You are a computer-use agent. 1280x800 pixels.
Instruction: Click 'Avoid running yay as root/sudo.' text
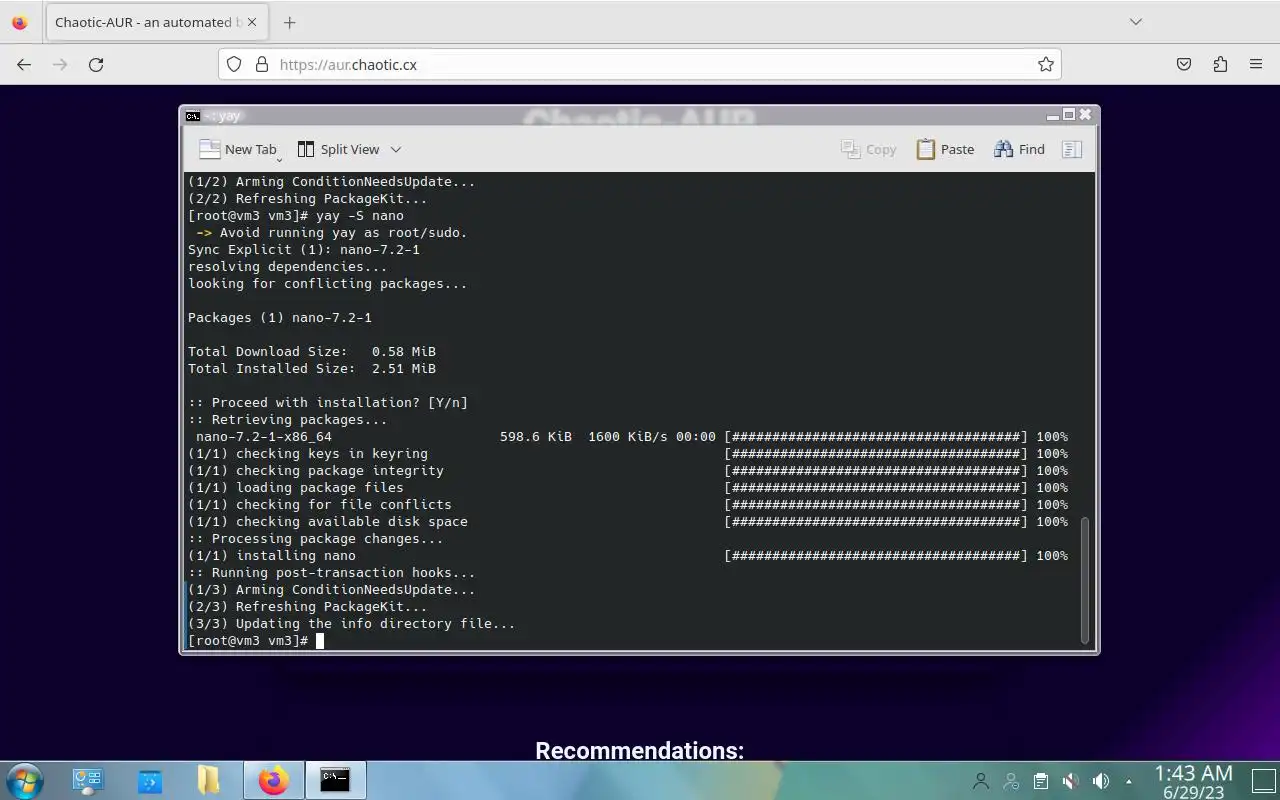(x=343, y=232)
